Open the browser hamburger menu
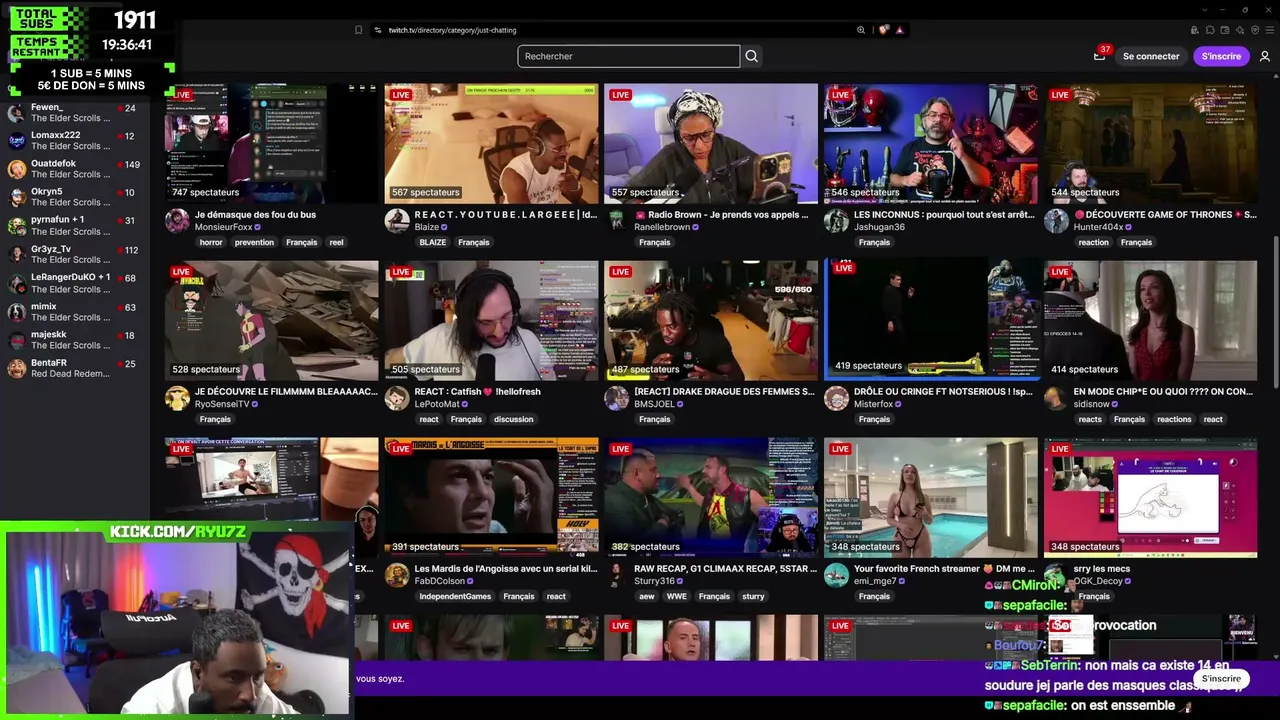The height and width of the screenshot is (720, 1280). pyautogui.click(x=1270, y=30)
